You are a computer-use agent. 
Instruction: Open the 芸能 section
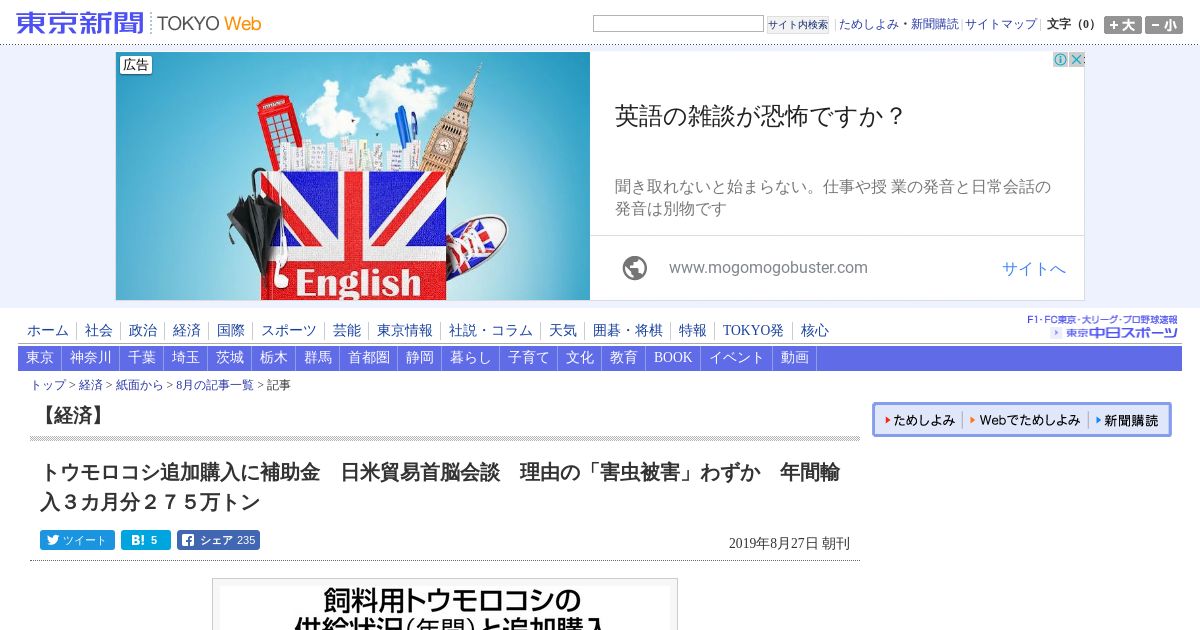pyautogui.click(x=347, y=331)
